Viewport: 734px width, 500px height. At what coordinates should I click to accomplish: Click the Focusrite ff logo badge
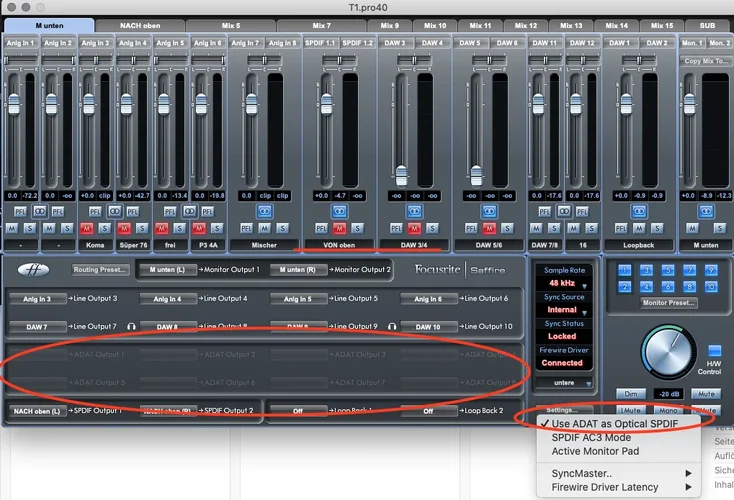tap(33, 270)
